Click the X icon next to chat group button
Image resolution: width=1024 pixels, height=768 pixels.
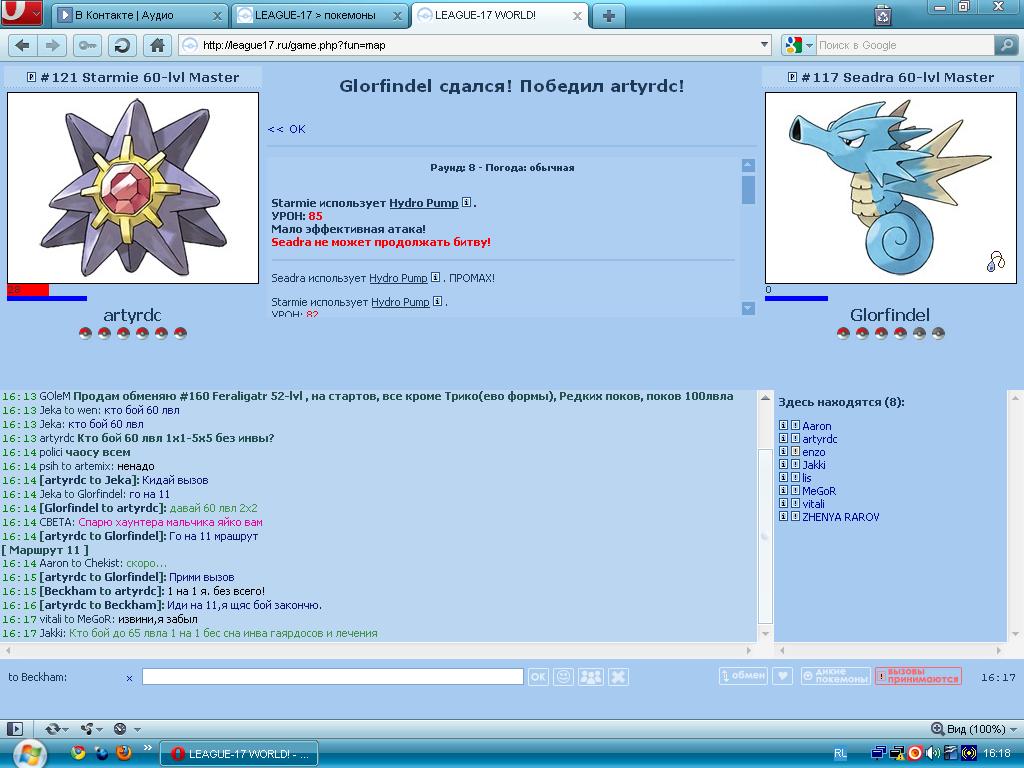click(618, 677)
